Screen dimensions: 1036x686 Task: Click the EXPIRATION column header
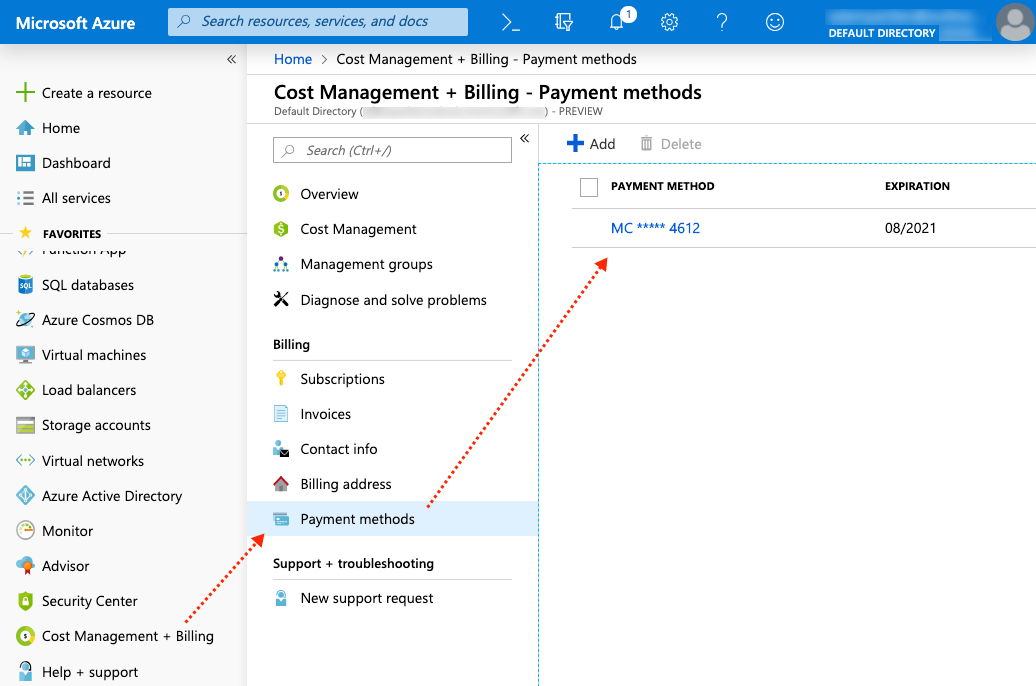coord(917,186)
